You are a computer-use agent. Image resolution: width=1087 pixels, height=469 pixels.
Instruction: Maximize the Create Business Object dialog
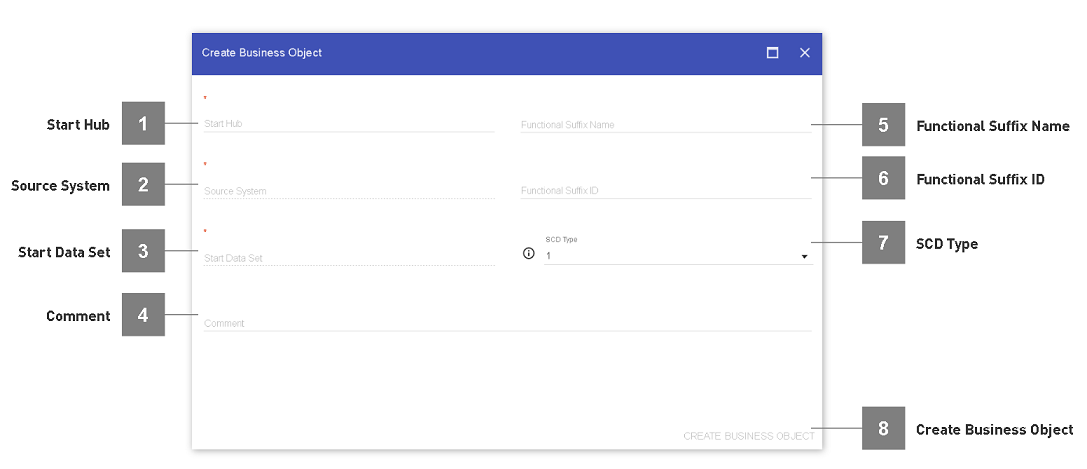(x=772, y=53)
